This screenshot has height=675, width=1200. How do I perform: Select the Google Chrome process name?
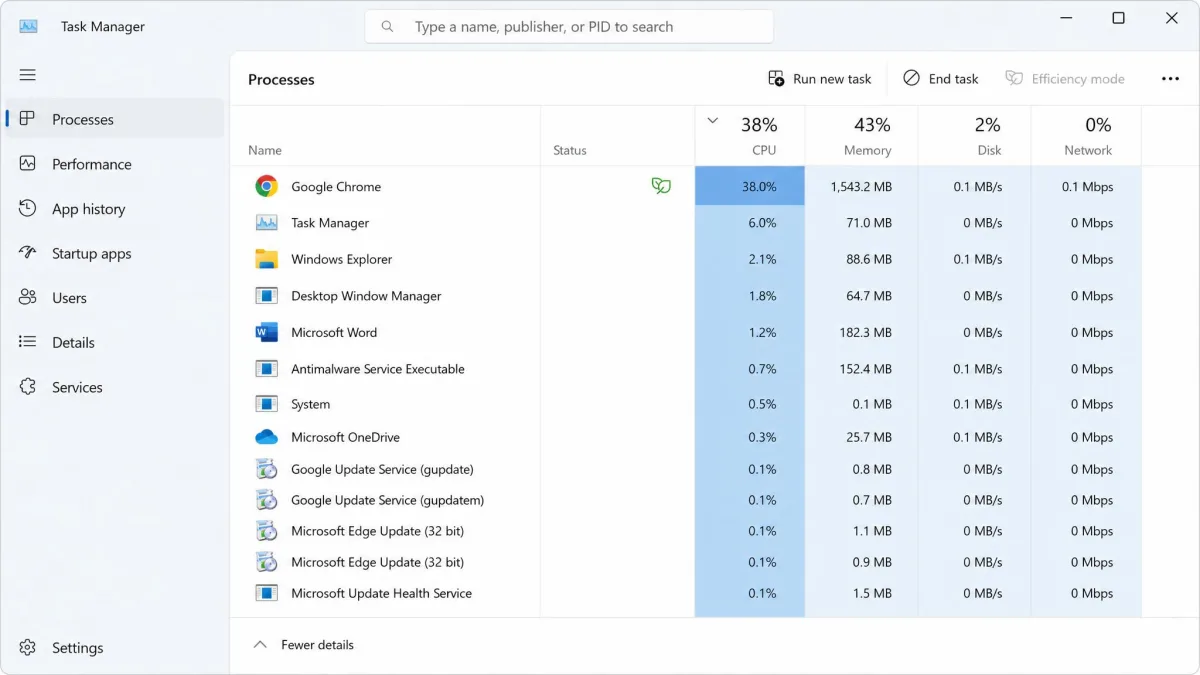[x=336, y=187]
